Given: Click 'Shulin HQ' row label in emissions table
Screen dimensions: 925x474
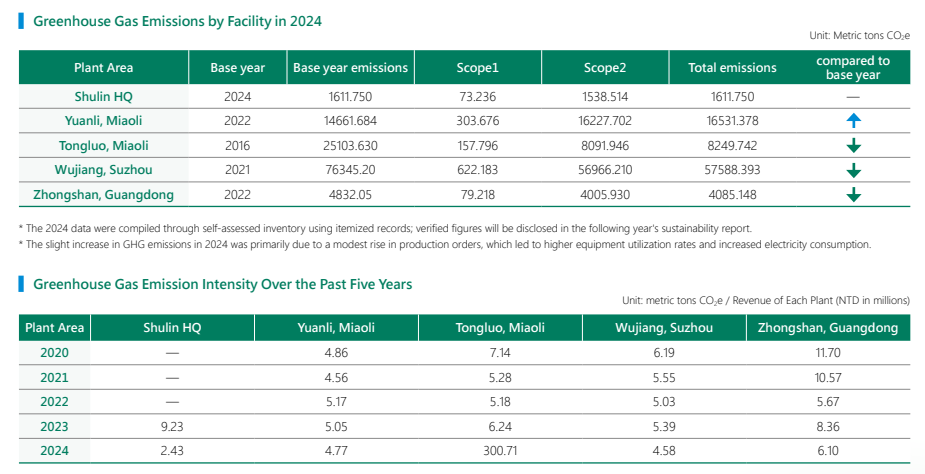Looking at the screenshot, I should point(103,97).
